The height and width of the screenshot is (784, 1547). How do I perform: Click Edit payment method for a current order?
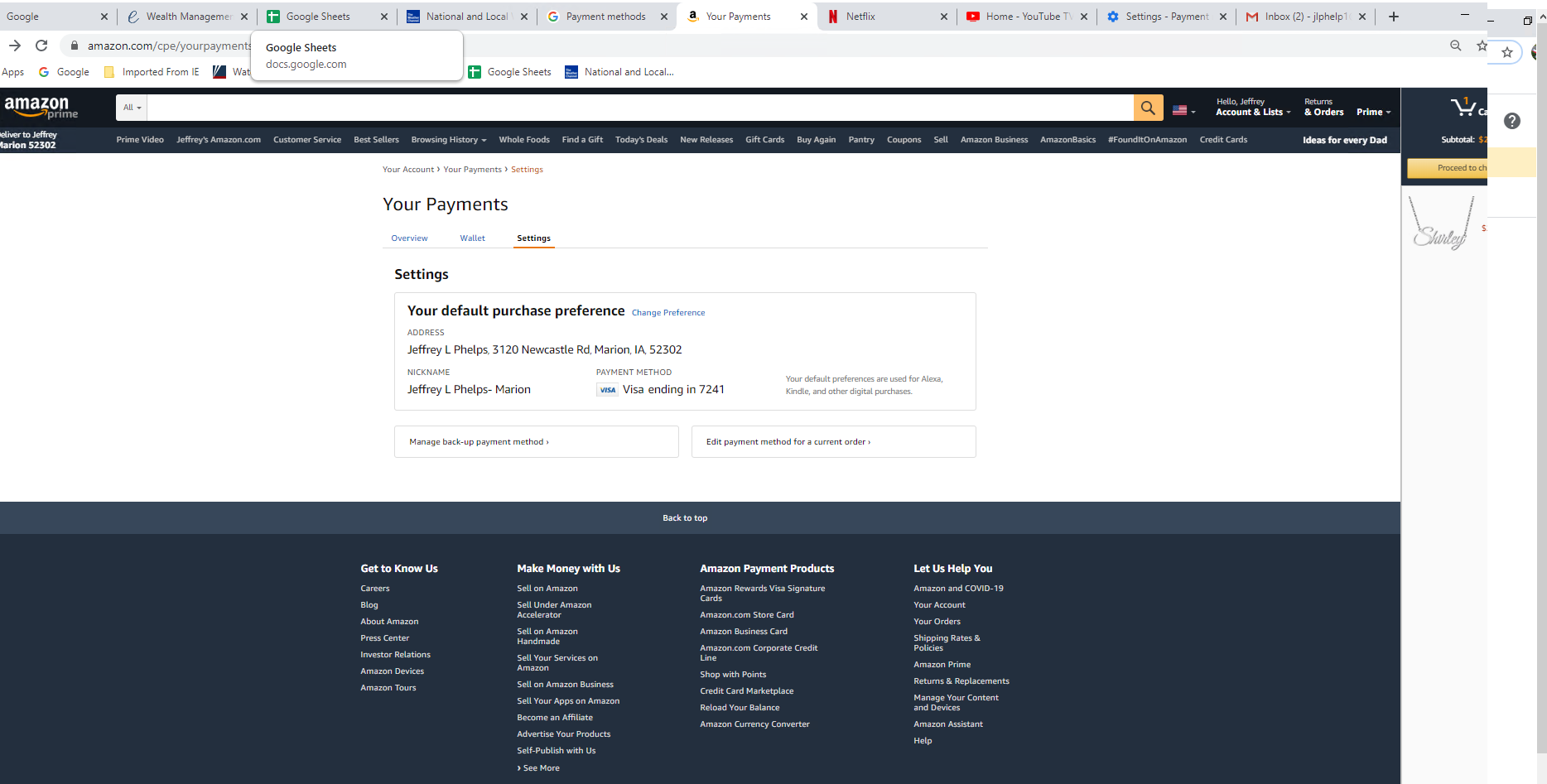(x=834, y=442)
